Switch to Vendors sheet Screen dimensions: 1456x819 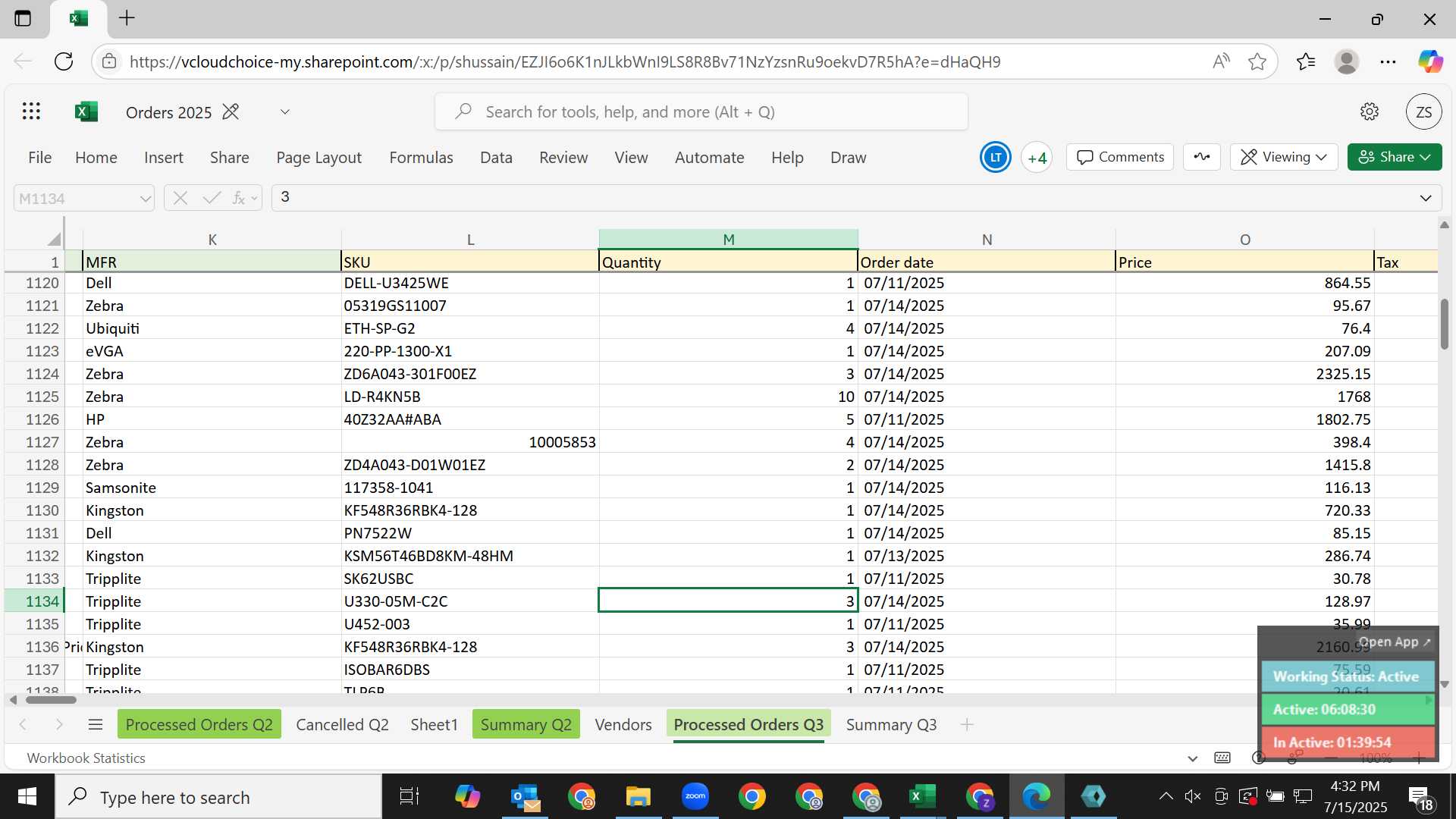pyautogui.click(x=623, y=724)
